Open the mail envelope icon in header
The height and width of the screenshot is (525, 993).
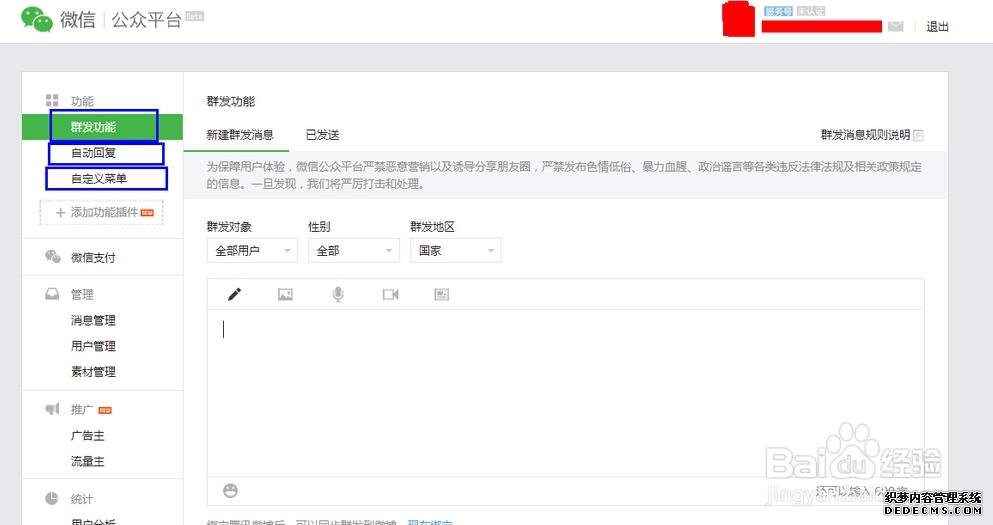point(895,26)
